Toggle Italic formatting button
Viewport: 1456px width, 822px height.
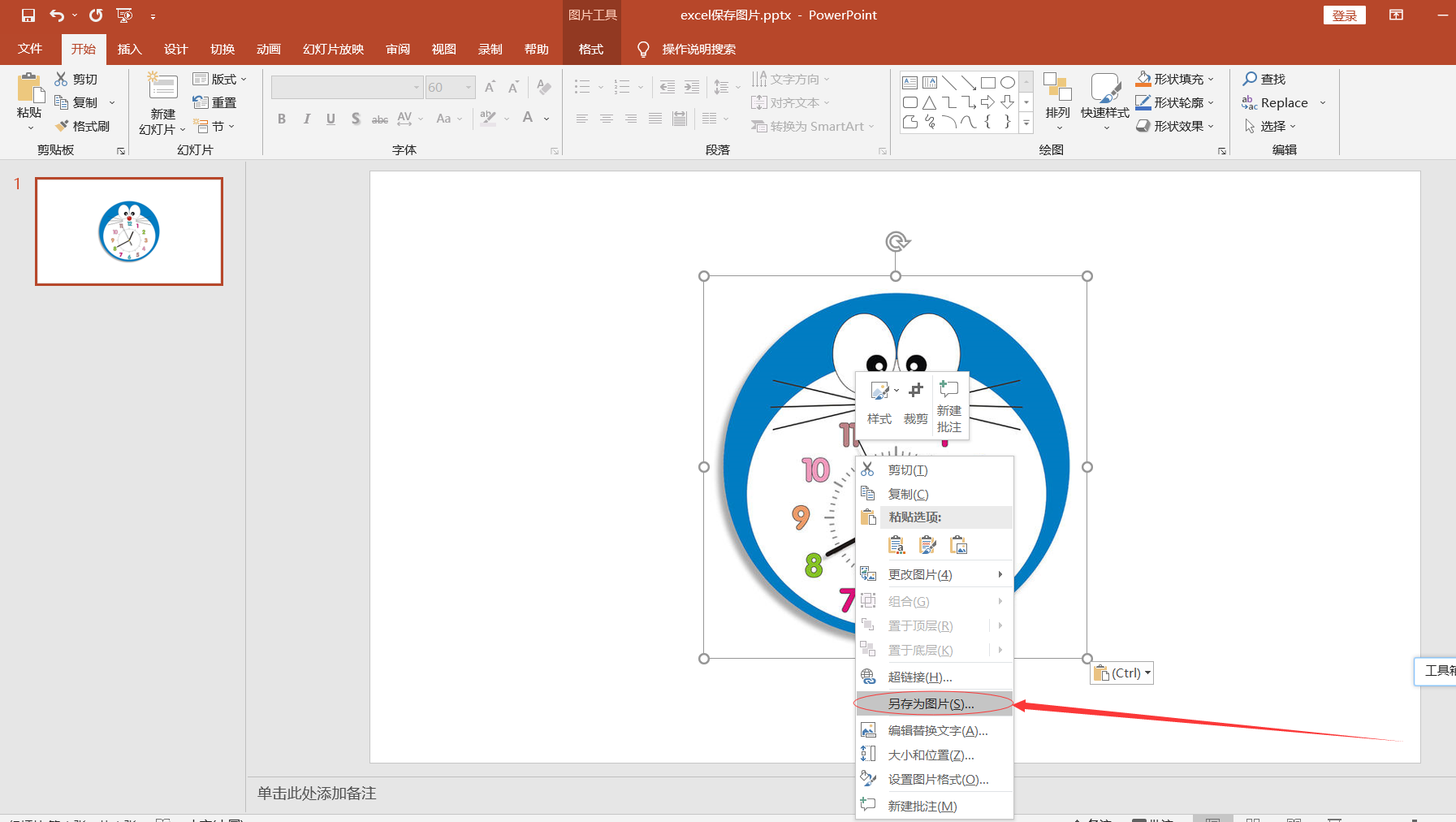306,119
